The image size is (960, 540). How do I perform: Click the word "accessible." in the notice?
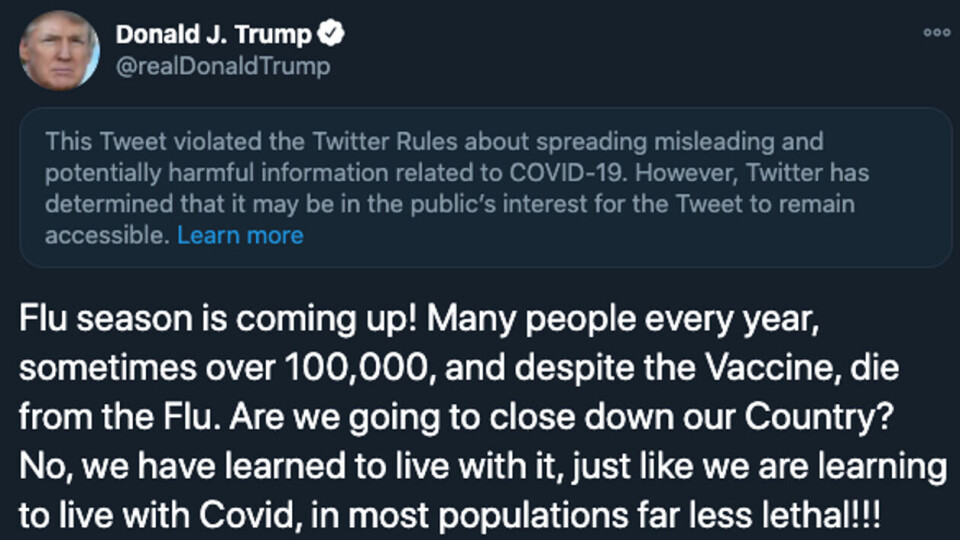(x=106, y=235)
